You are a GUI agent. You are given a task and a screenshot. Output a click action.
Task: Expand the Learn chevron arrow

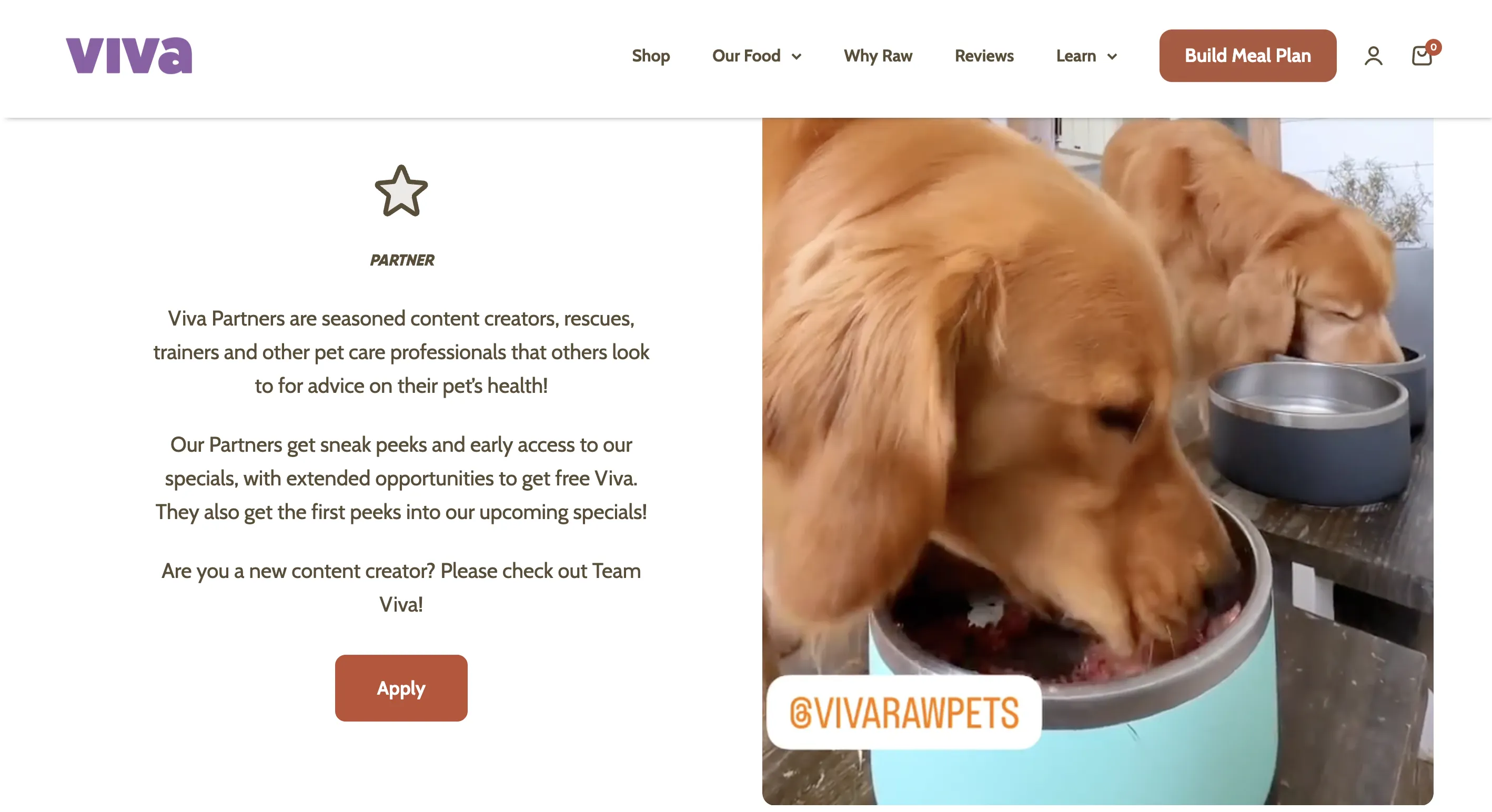(1112, 57)
